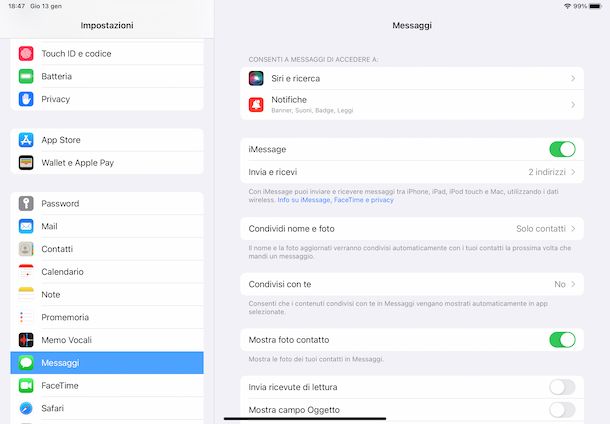Open Invia e ricevi chevron

click(x=573, y=172)
